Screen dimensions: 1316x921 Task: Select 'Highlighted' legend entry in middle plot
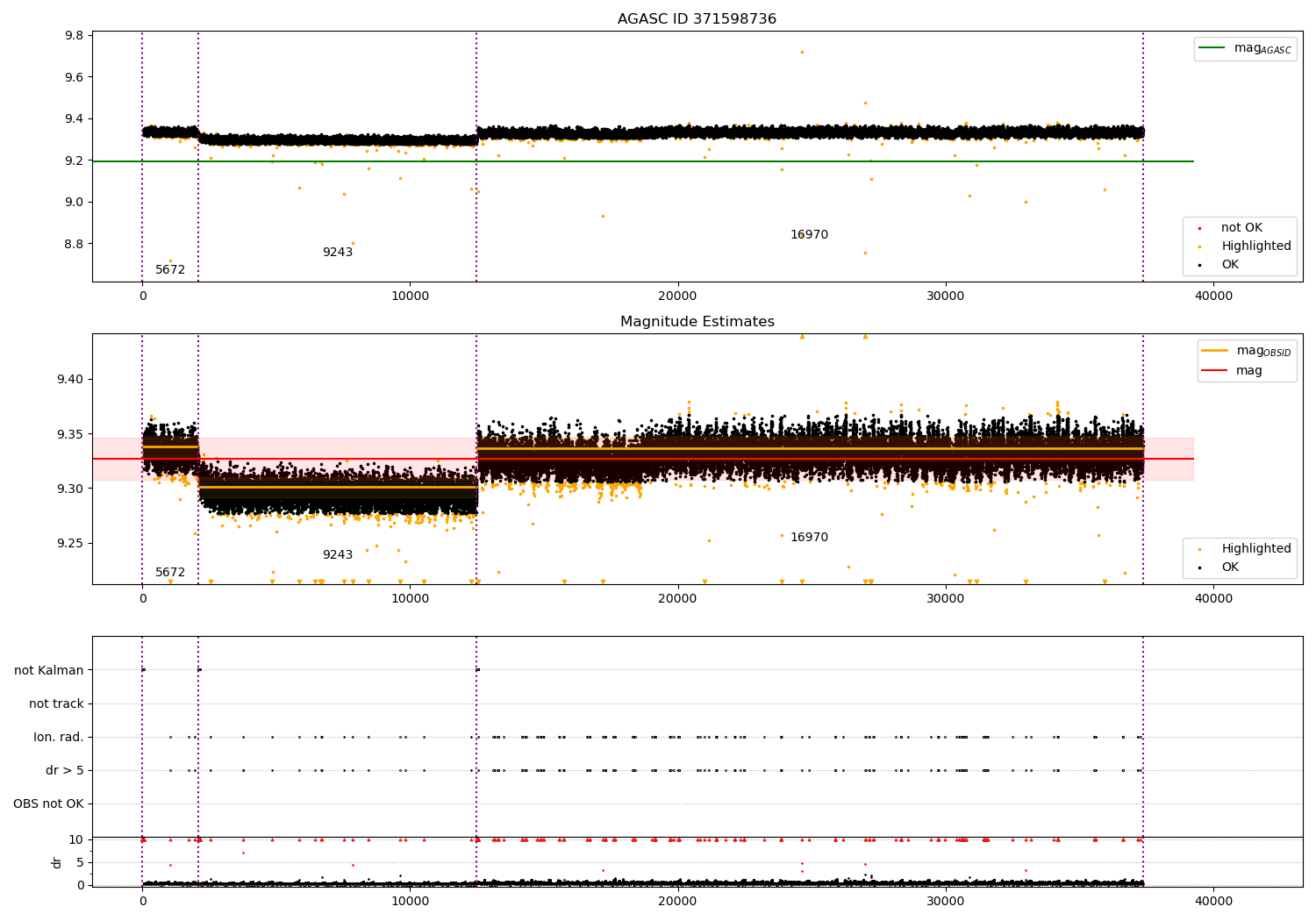click(x=1255, y=549)
